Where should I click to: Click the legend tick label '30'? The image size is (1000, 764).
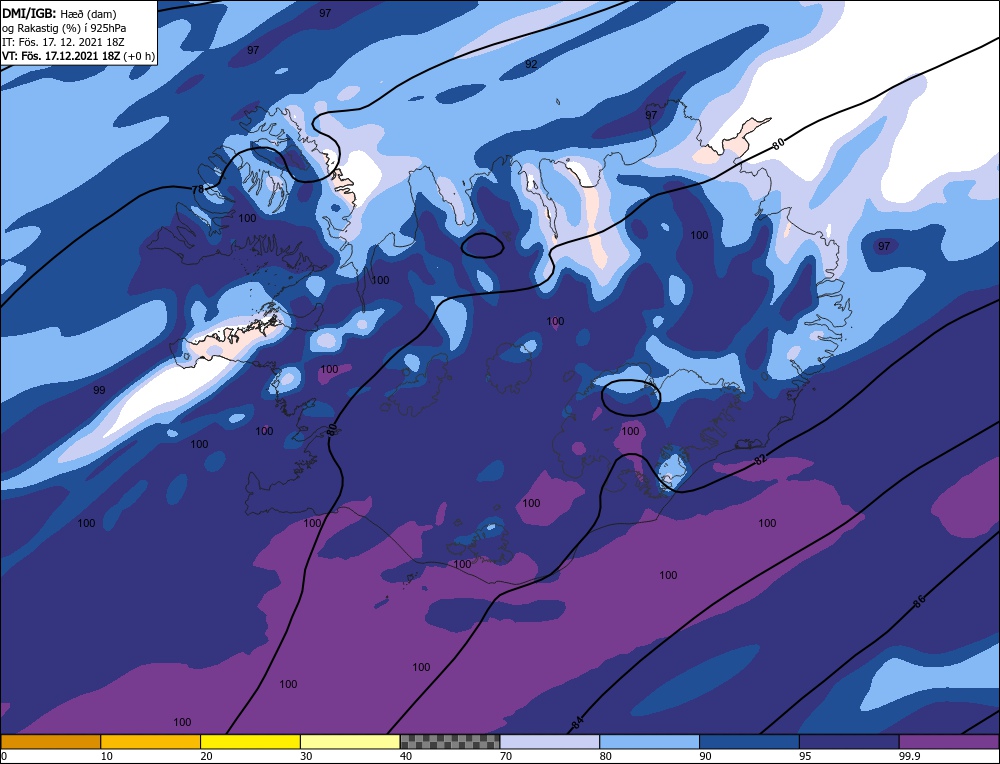click(x=306, y=756)
